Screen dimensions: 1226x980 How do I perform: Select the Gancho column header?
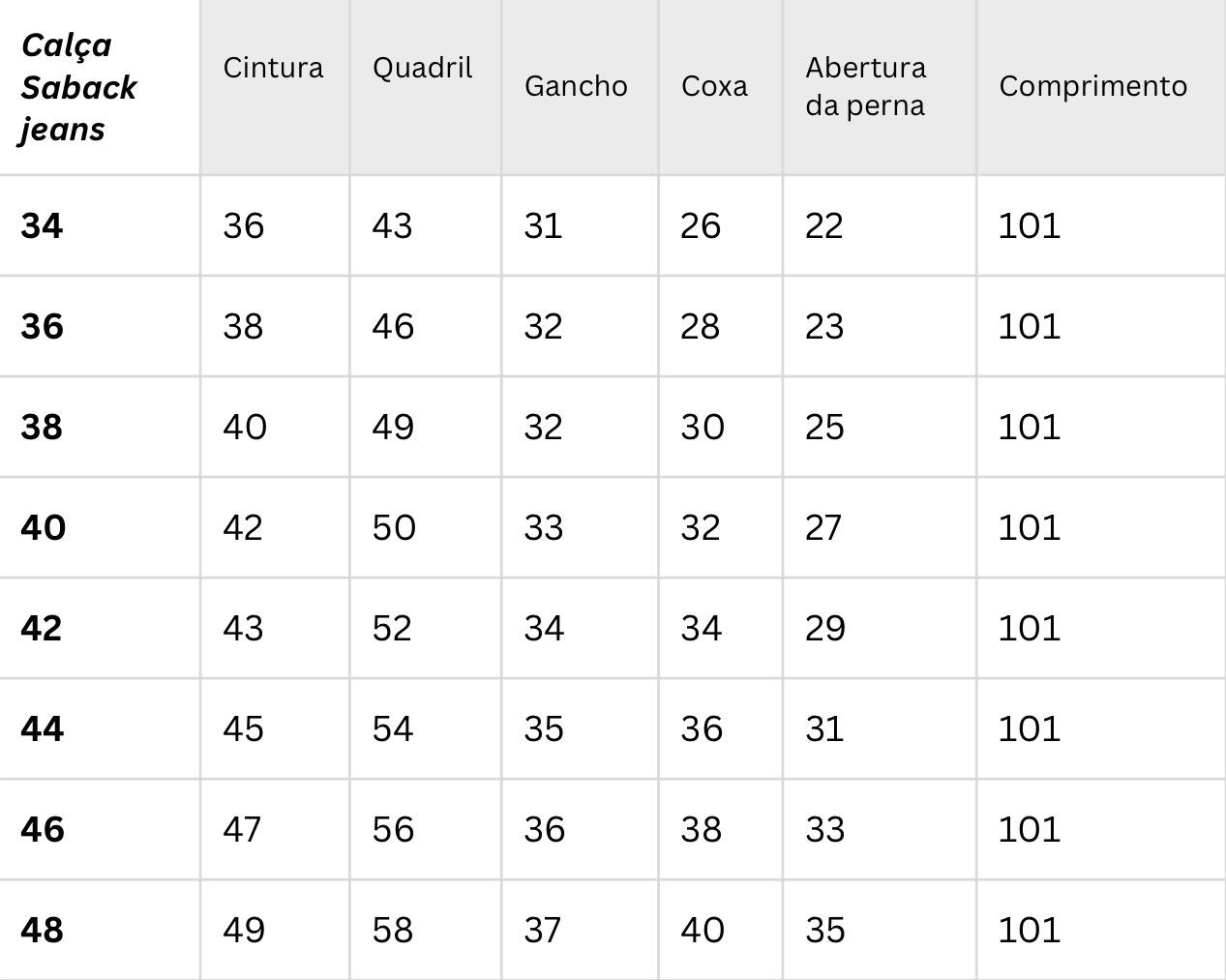point(576,86)
